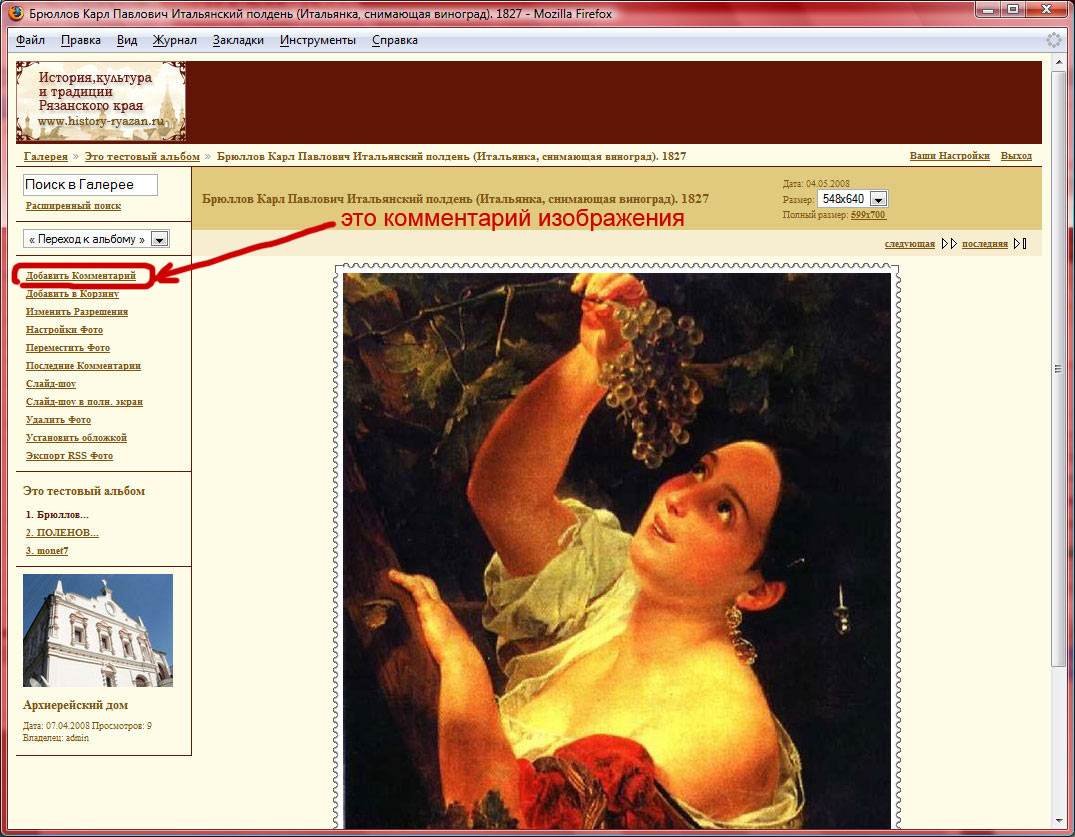Open album item 2. ПОЛЕНОВ...
The height and width of the screenshot is (837, 1075).
click(62, 533)
